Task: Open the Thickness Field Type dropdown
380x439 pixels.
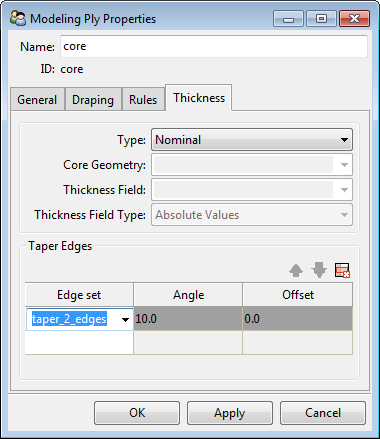Action: (252, 215)
